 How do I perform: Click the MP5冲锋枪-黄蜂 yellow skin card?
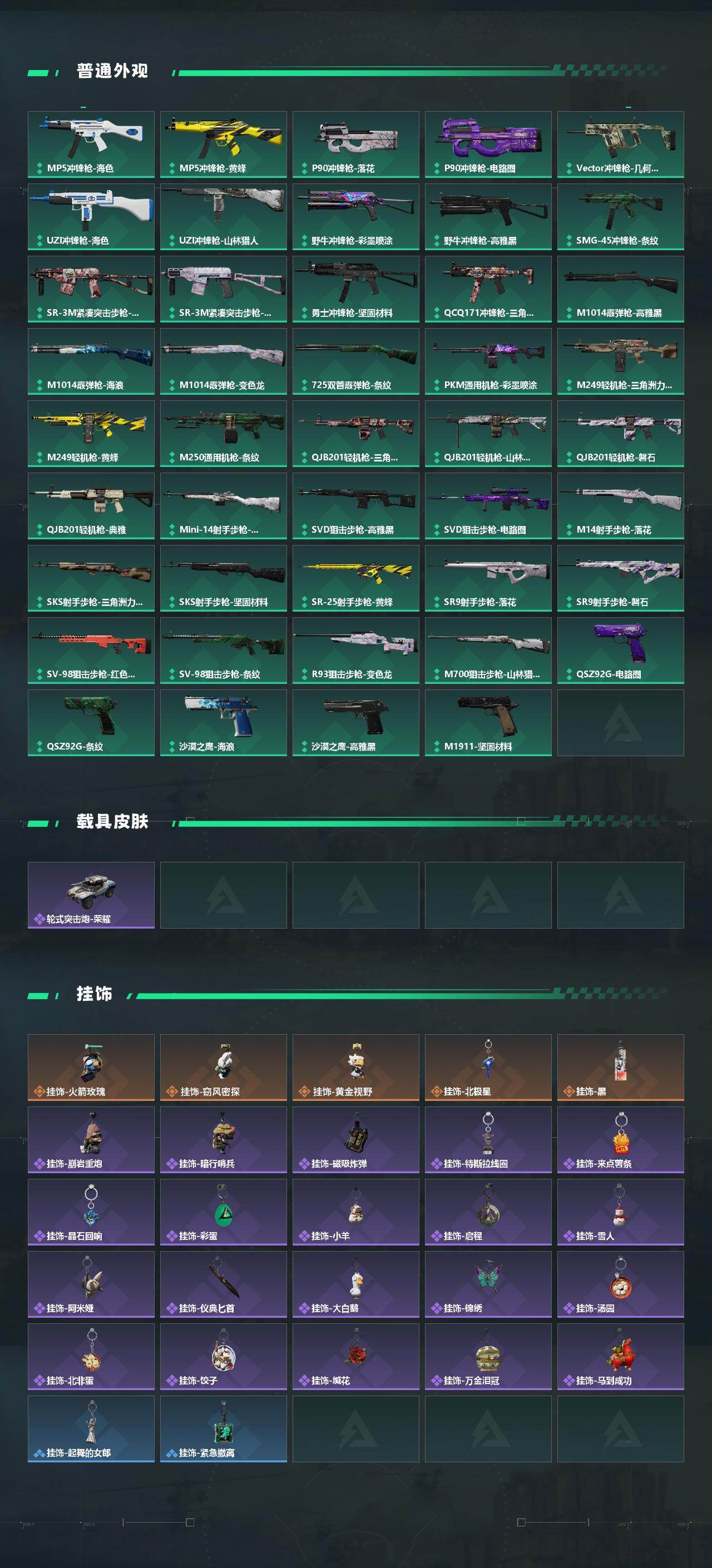tap(224, 144)
